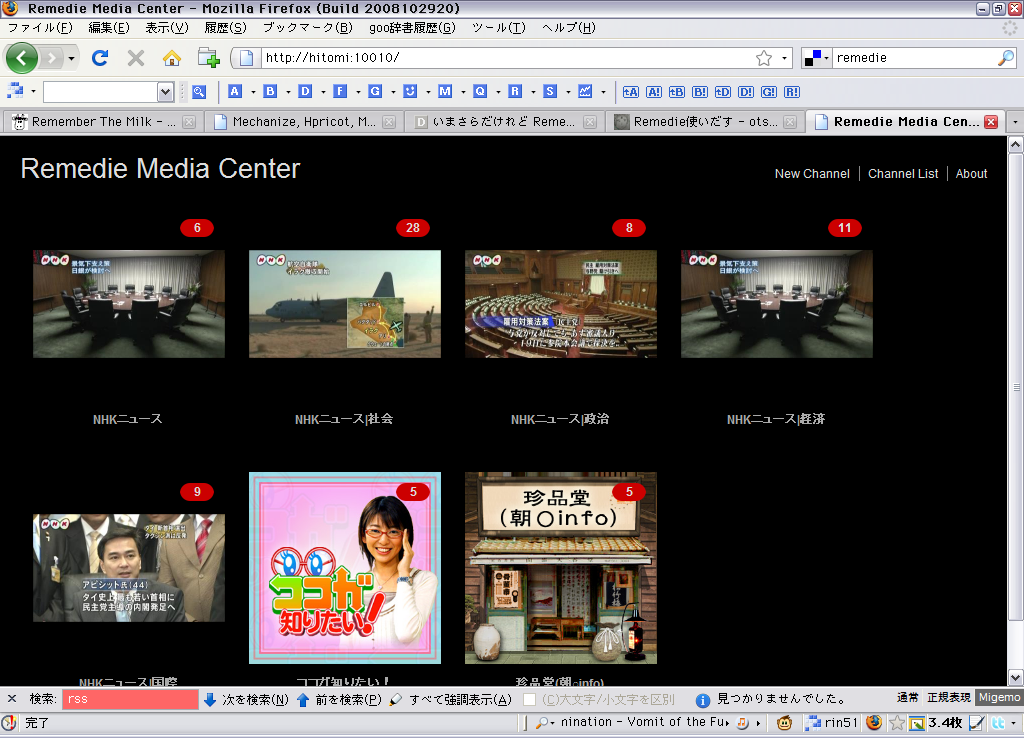This screenshot has width=1024, height=738.
Task: Click the find bar search field containing rss
Action: click(130, 699)
